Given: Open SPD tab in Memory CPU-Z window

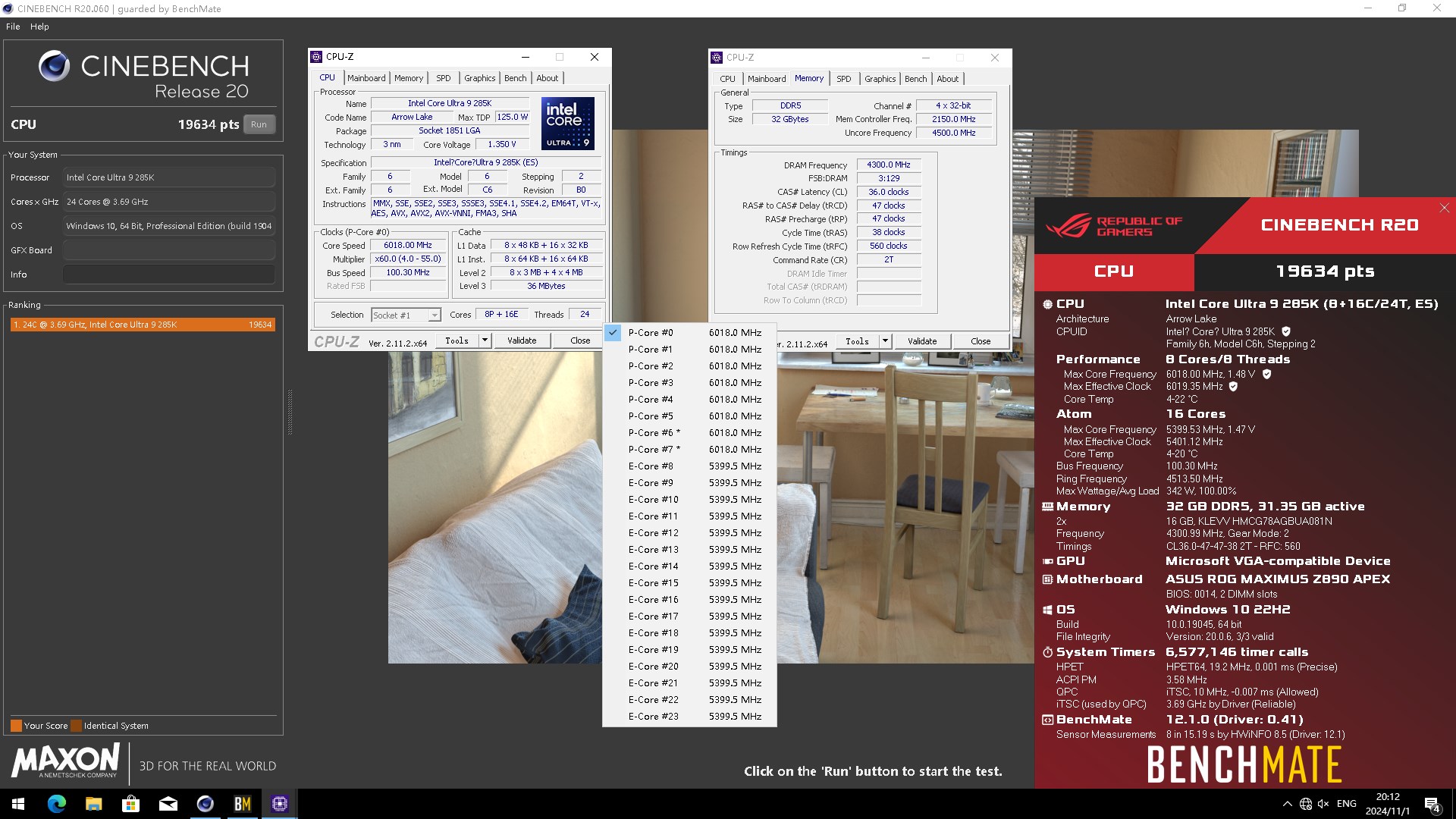Looking at the screenshot, I should pos(844,79).
